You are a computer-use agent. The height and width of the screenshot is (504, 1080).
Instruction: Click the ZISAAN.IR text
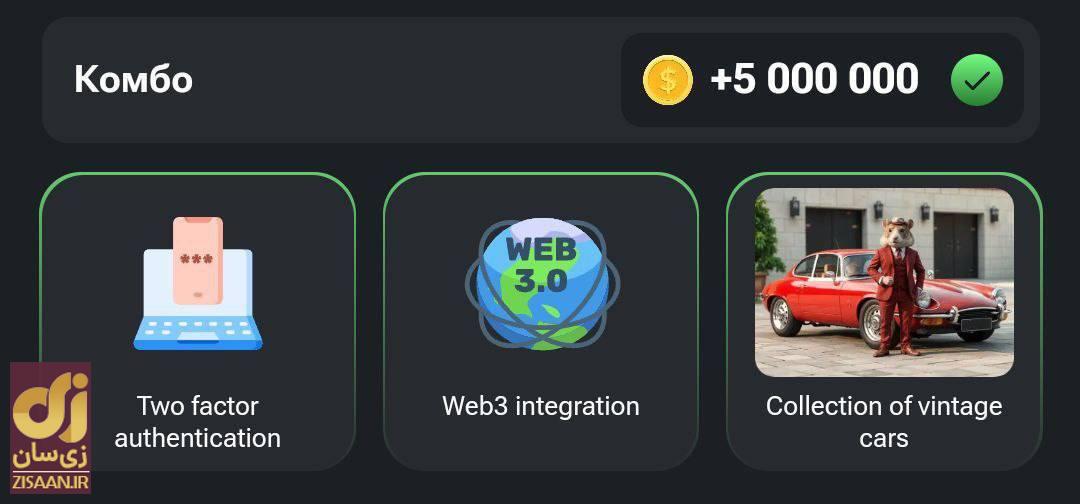[50, 483]
